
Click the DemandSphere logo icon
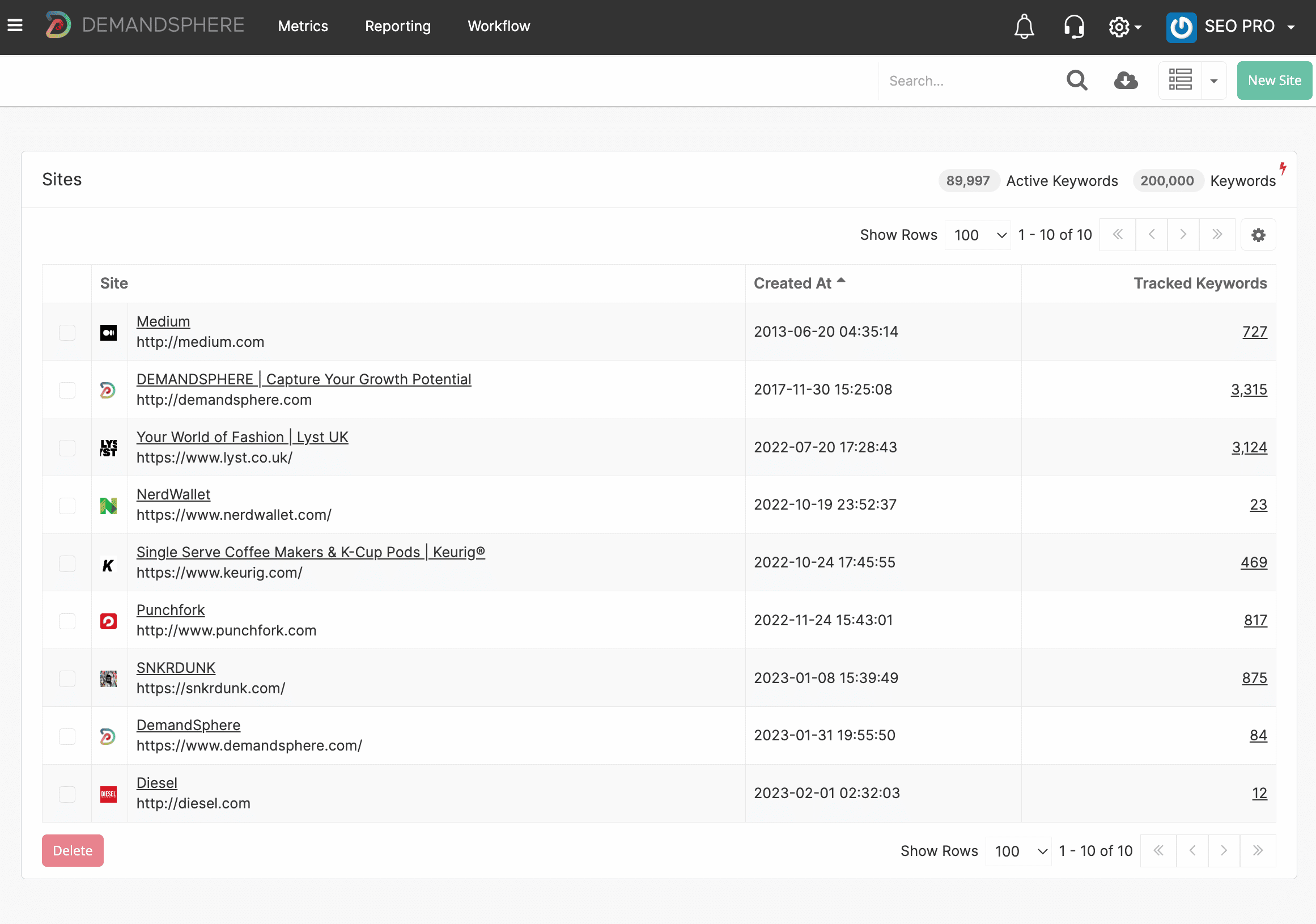58,25
